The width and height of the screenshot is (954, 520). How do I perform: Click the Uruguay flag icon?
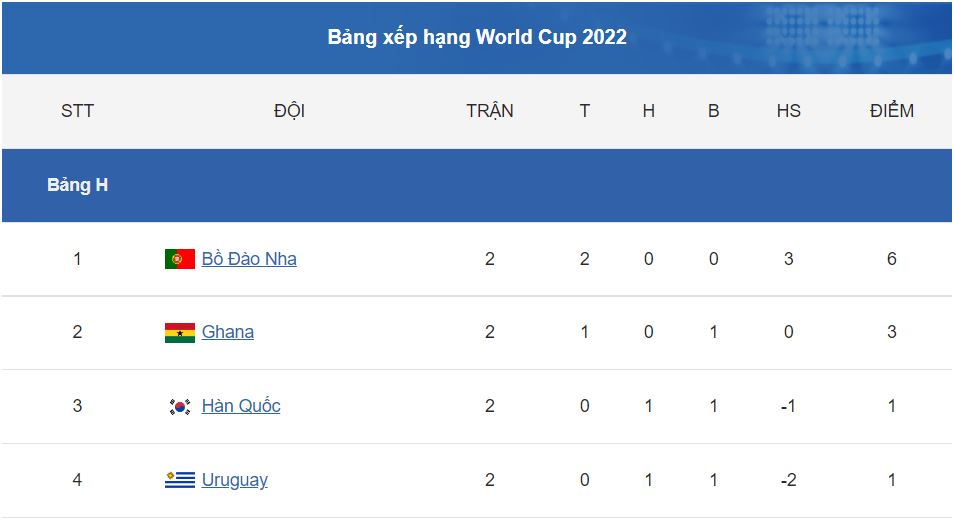[179, 480]
